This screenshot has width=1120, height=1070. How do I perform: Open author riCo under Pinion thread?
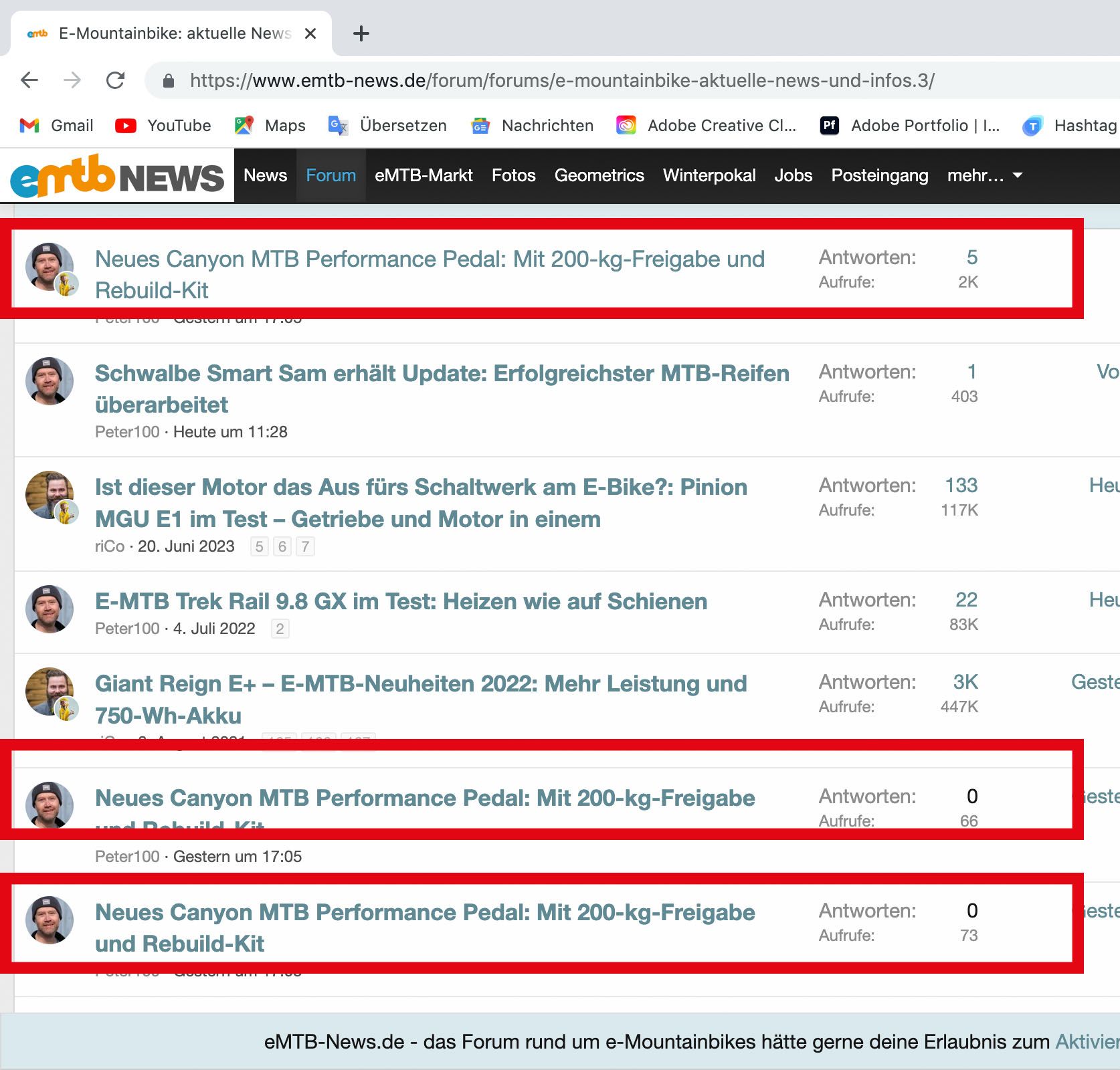pos(110,546)
